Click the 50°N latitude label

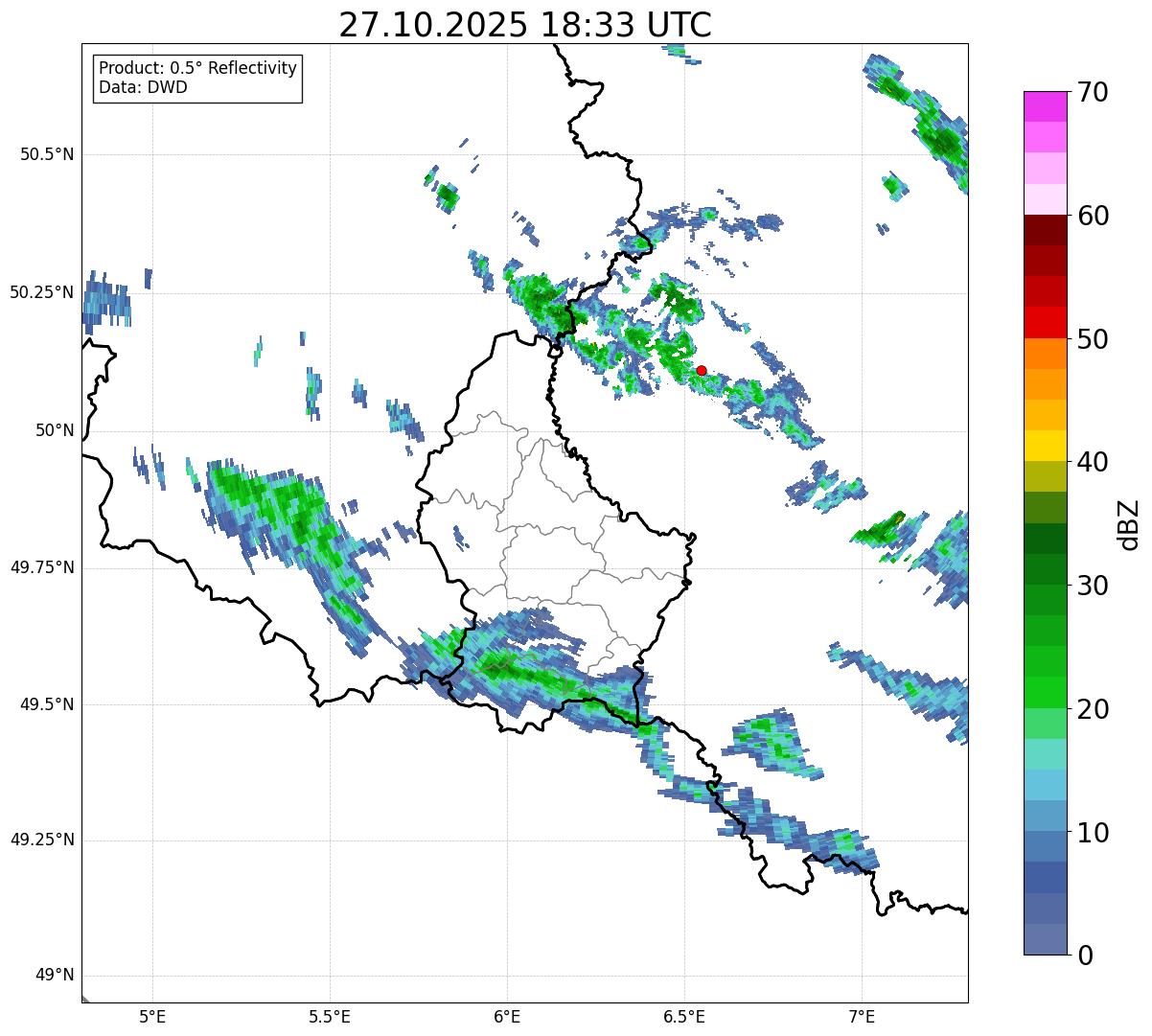[x=53, y=430]
